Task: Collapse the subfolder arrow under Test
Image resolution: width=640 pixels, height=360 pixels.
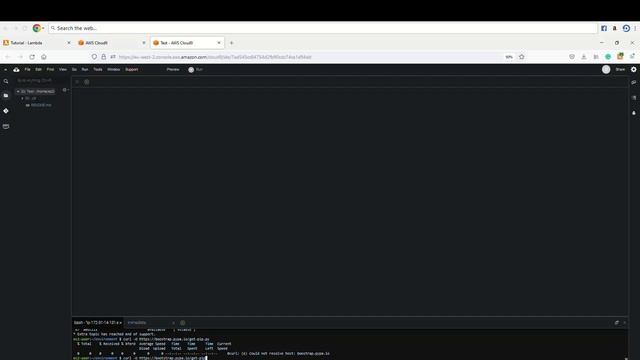Action: click(x=22, y=98)
